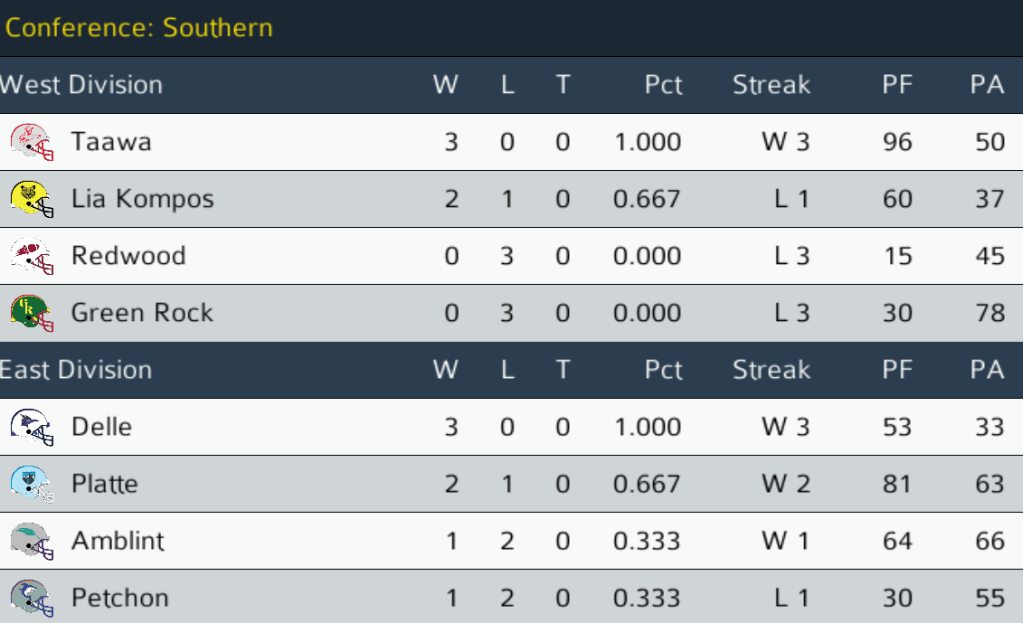Screen dimensions: 1023x623
Task: Click the Taawa team helmet icon
Action: [x=32, y=142]
